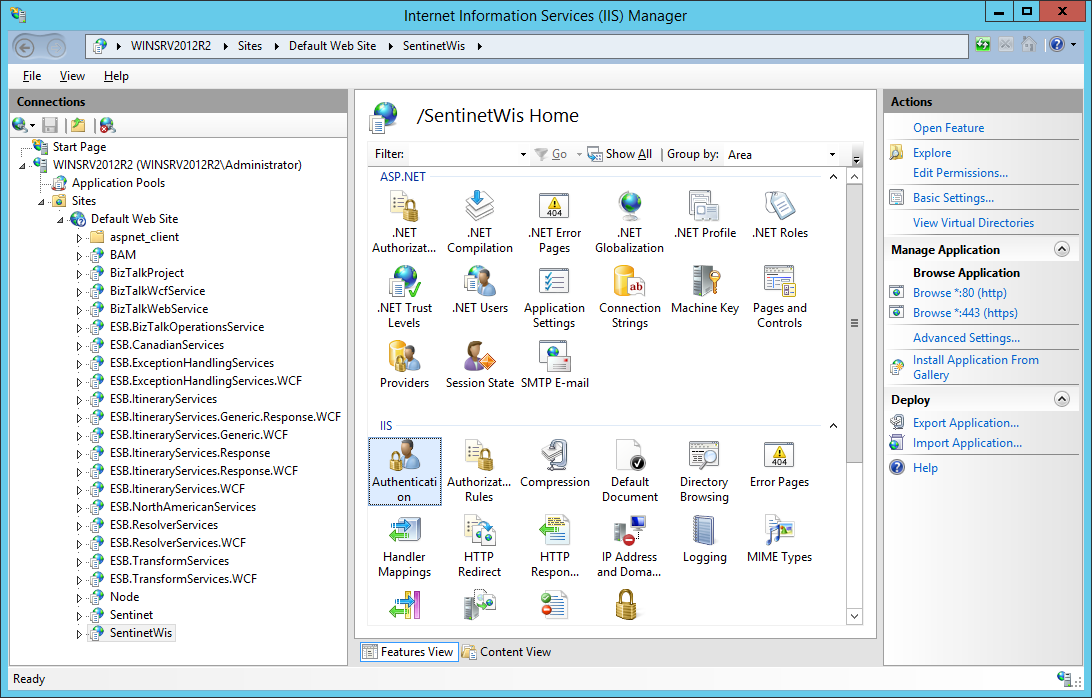Viewport: 1092px width, 698px height.
Task: Open IP Address and Domain Restrictions
Action: [x=630, y=546]
